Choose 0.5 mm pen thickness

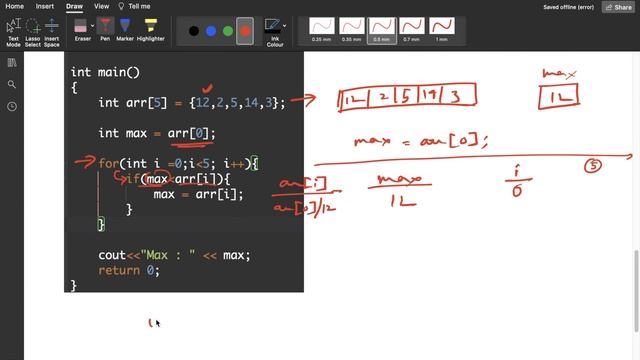tap(382, 30)
